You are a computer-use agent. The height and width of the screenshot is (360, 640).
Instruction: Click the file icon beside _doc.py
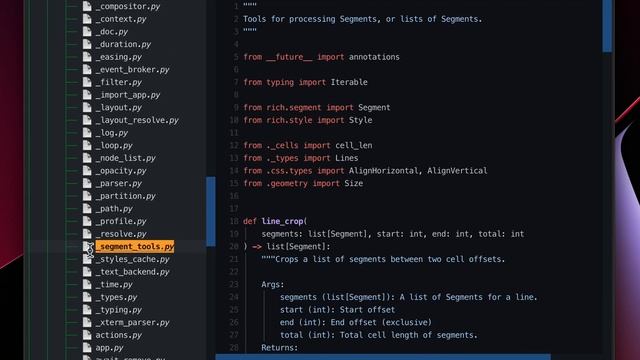[87, 31]
